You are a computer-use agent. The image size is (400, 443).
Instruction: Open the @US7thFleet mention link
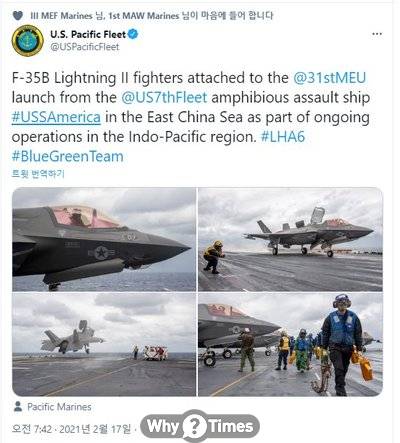click(x=164, y=97)
